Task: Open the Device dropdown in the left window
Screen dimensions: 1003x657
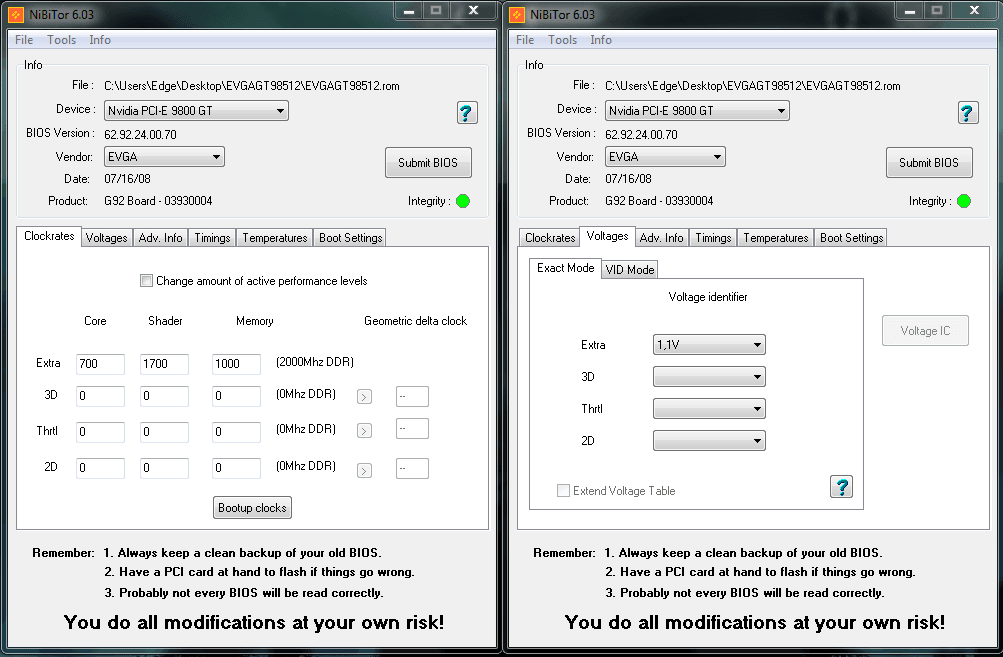Action: click(196, 111)
